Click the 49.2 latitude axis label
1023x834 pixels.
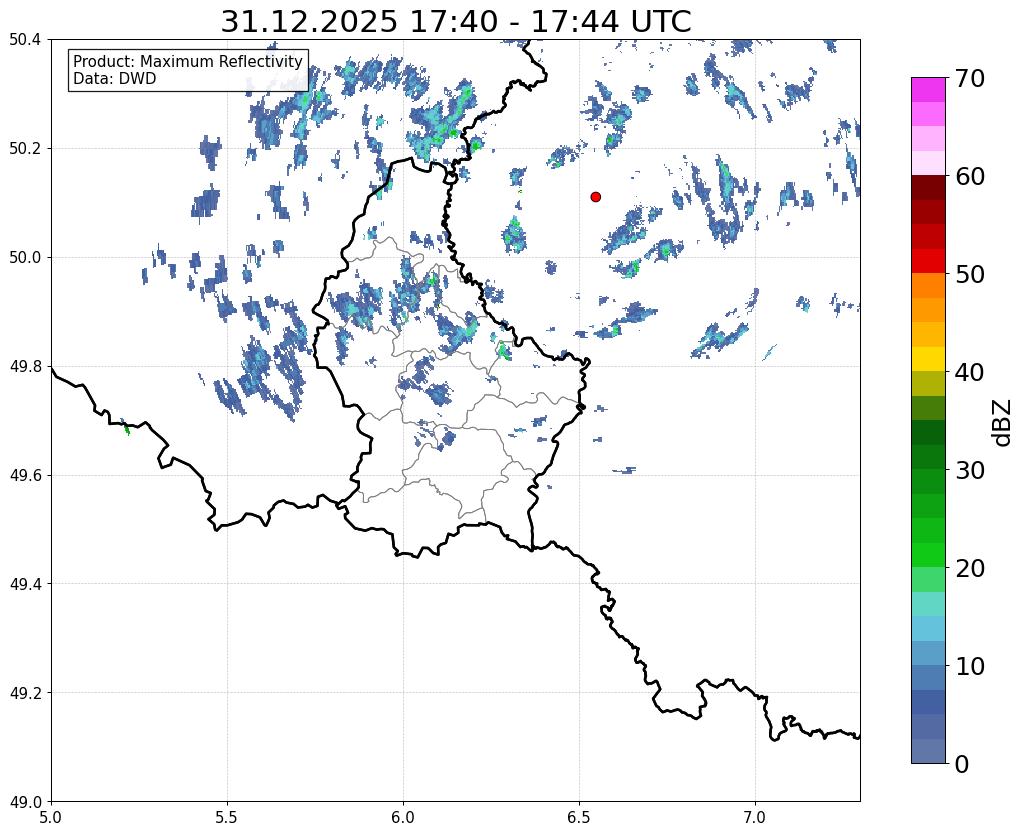(25, 692)
